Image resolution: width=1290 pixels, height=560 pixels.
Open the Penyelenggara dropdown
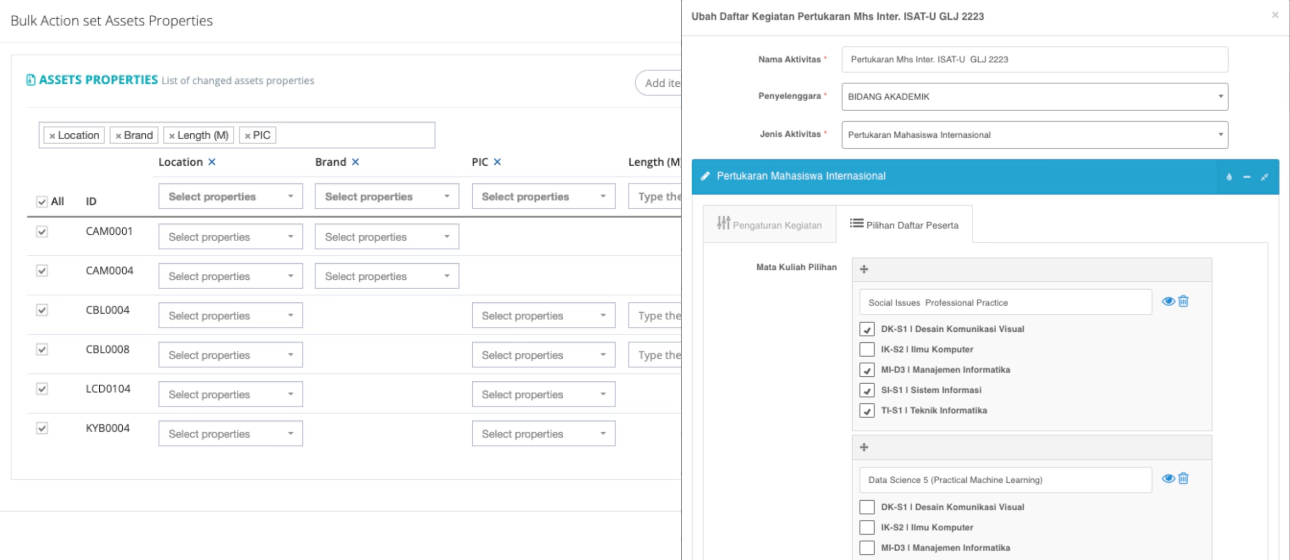point(1034,96)
